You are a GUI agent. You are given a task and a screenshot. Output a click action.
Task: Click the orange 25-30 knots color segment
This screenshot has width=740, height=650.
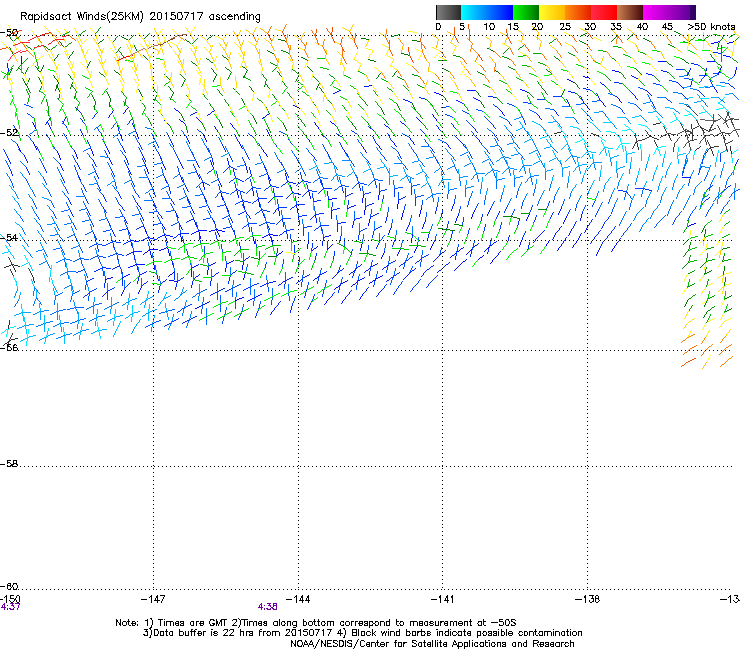(x=578, y=12)
